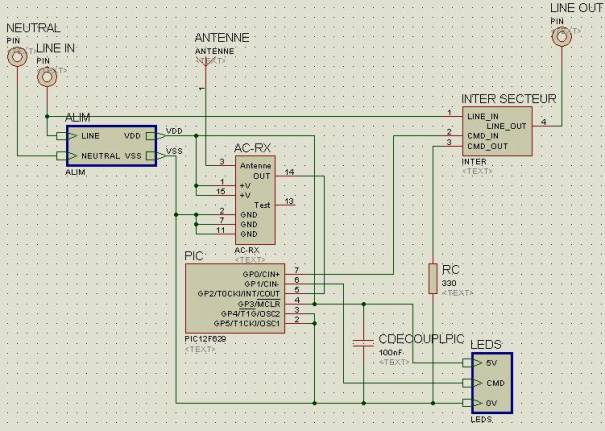Click pin number 14 on AC-RX

click(289, 172)
